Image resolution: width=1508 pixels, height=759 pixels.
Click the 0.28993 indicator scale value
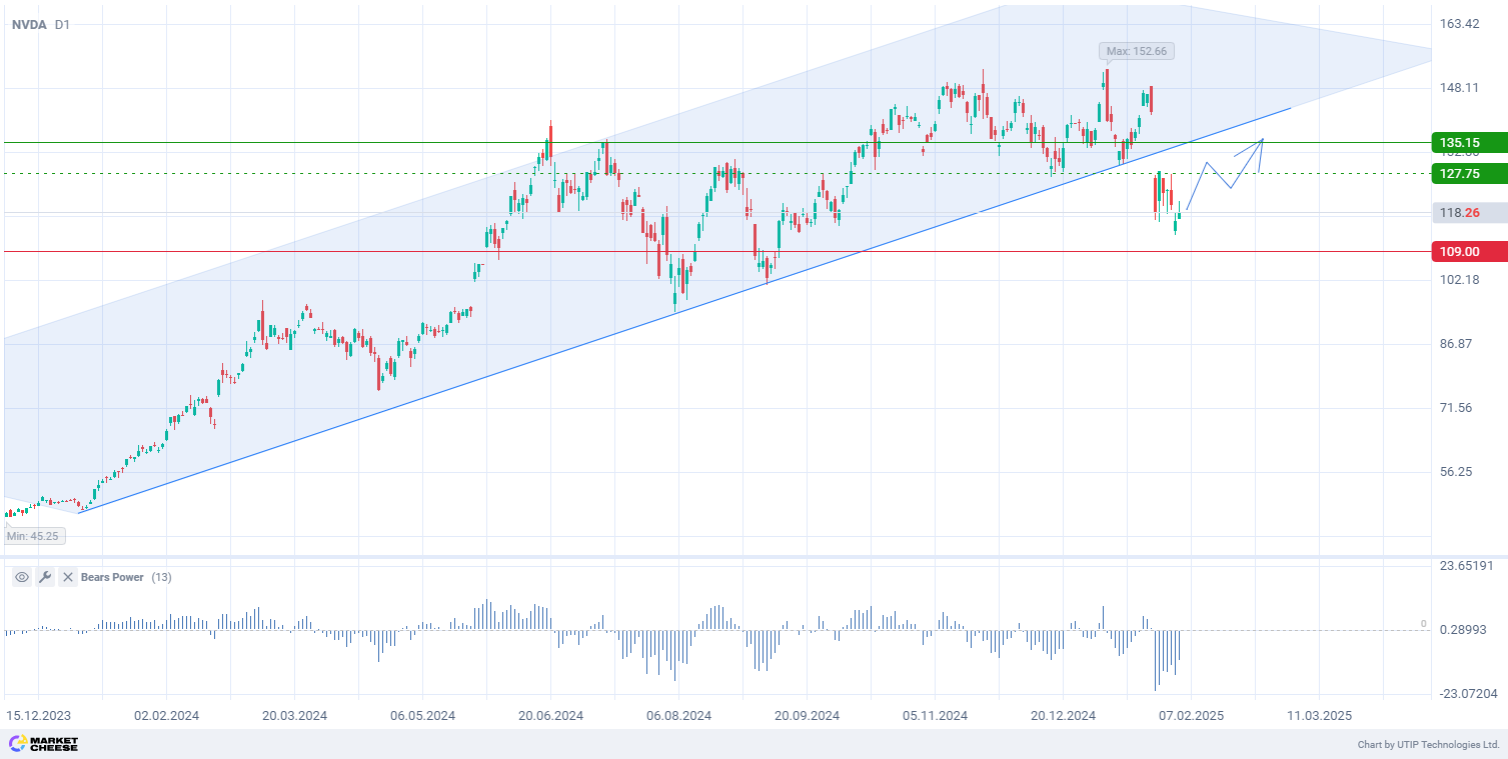point(1462,629)
